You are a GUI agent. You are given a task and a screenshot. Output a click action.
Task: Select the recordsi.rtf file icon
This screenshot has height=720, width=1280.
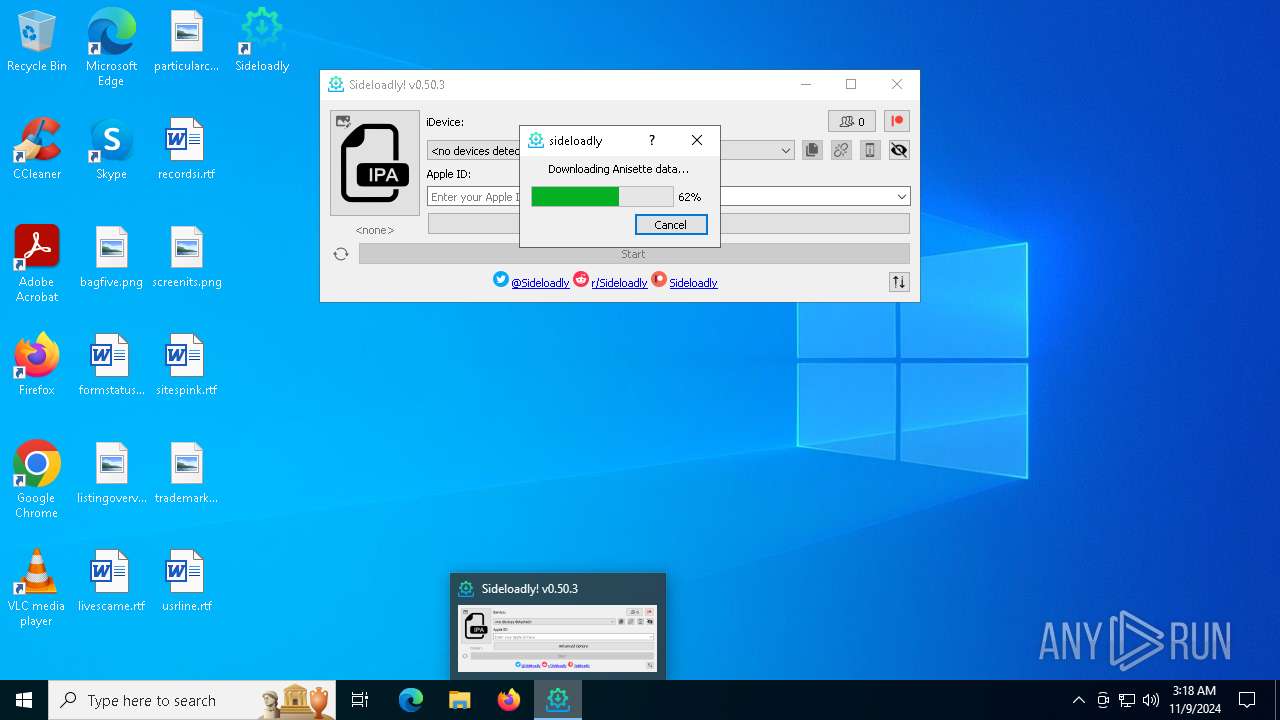[x=186, y=150]
